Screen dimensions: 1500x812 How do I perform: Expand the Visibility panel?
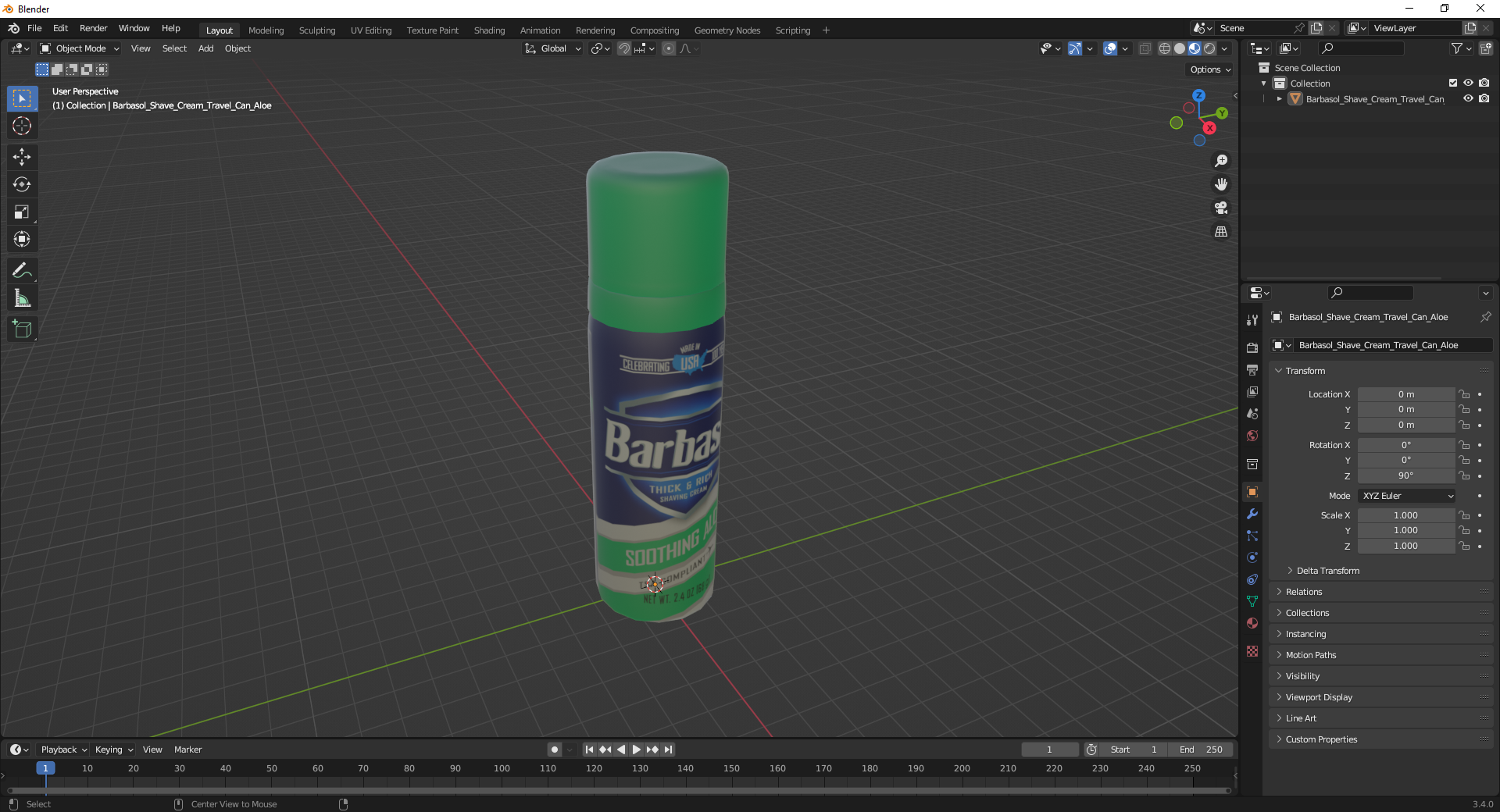click(x=1302, y=676)
